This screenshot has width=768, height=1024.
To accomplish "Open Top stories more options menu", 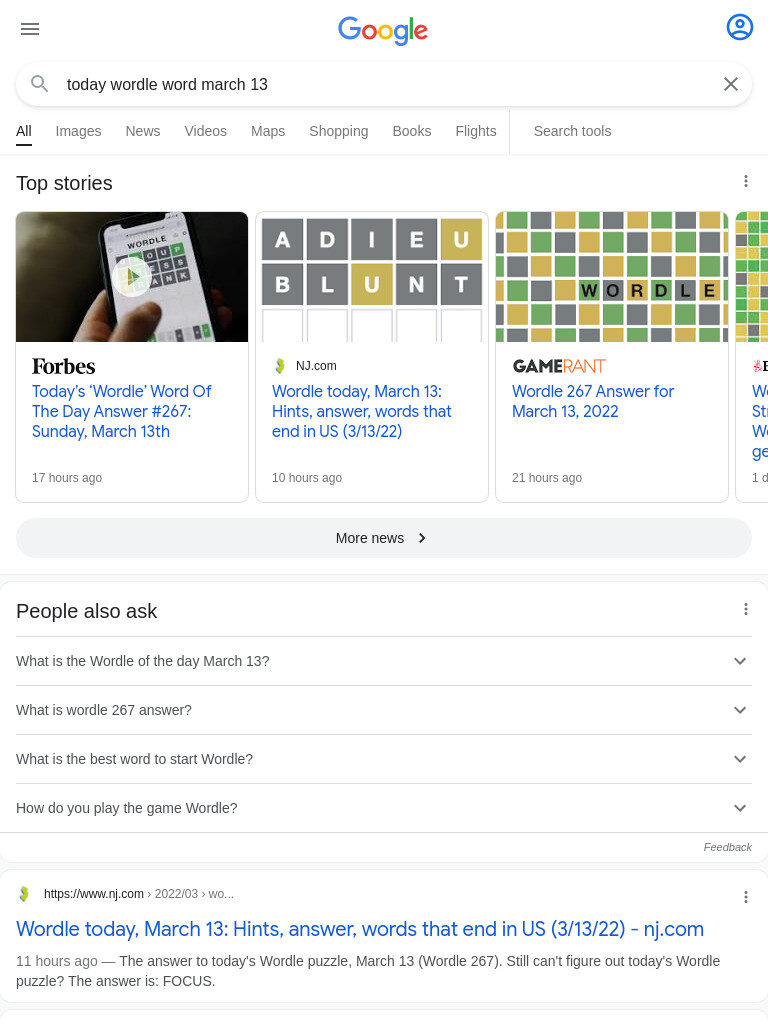I will (x=746, y=182).
